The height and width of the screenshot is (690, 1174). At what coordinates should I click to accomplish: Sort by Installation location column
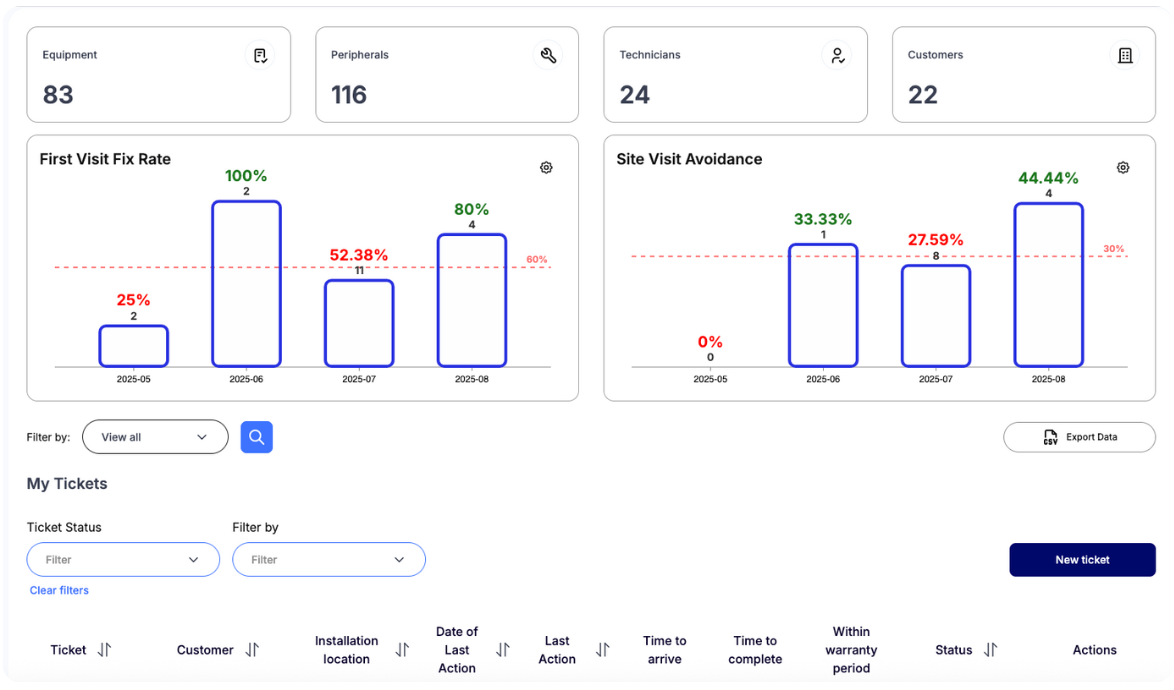pos(402,650)
